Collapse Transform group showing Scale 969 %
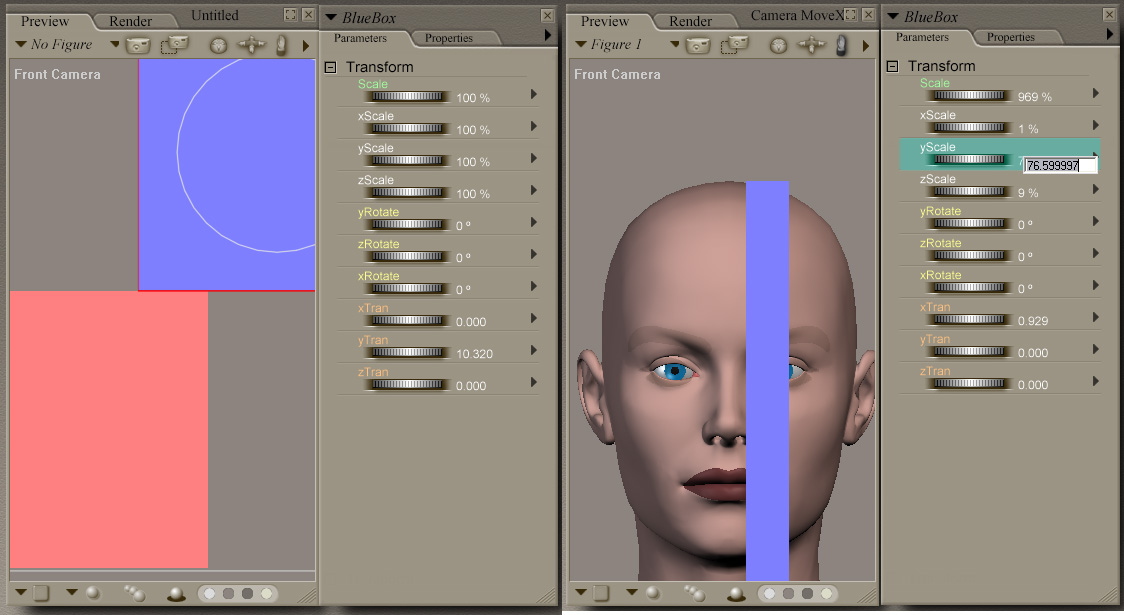The image size is (1124, 615). click(x=893, y=66)
